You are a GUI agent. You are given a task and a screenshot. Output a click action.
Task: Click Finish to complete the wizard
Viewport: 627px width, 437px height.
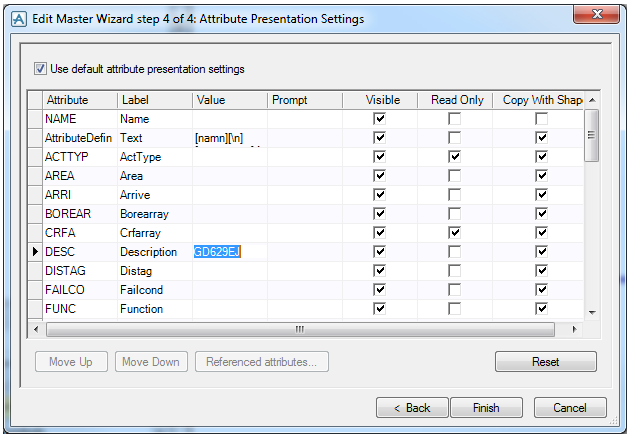[x=486, y=408]
